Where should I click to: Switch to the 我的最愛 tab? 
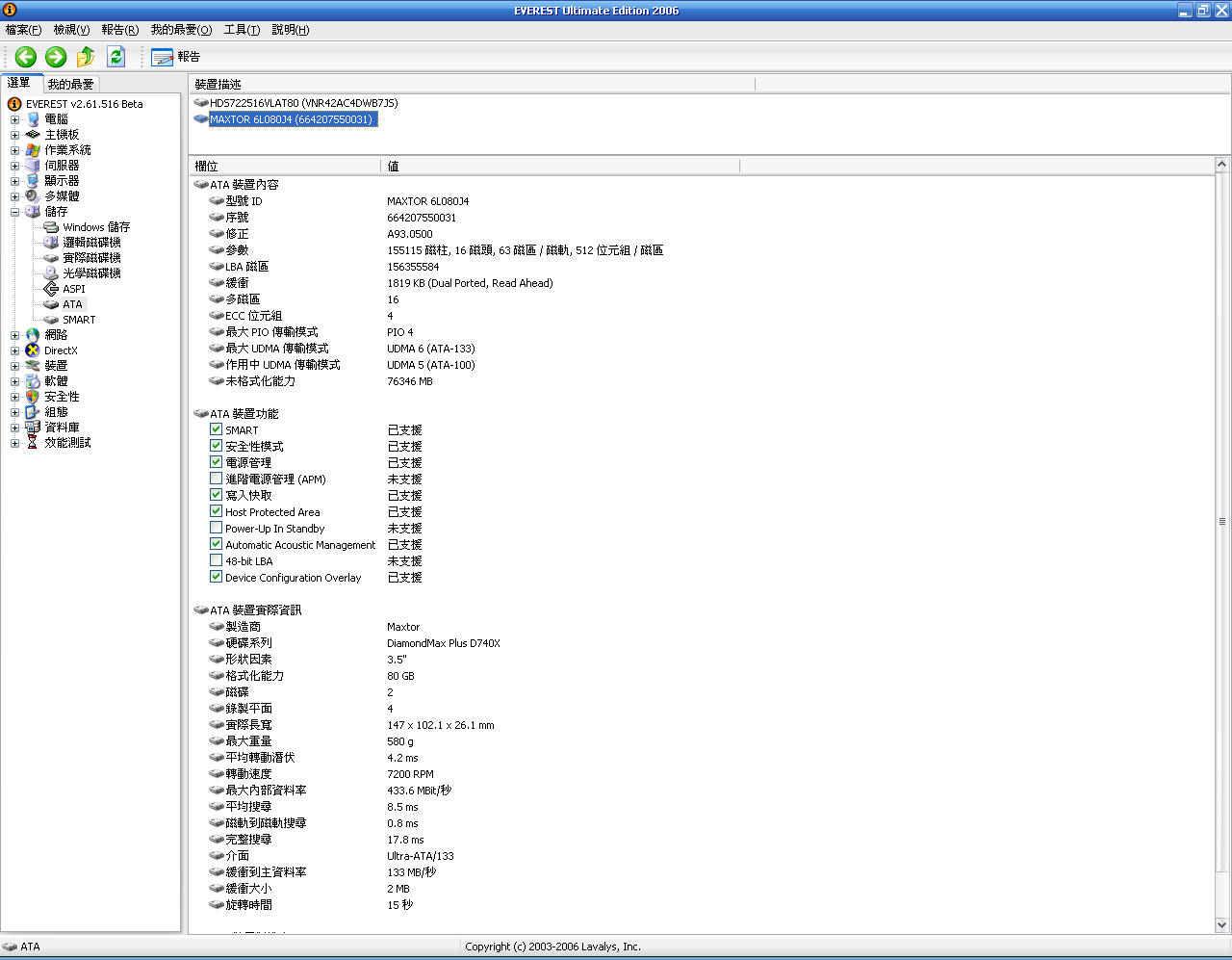70,84
